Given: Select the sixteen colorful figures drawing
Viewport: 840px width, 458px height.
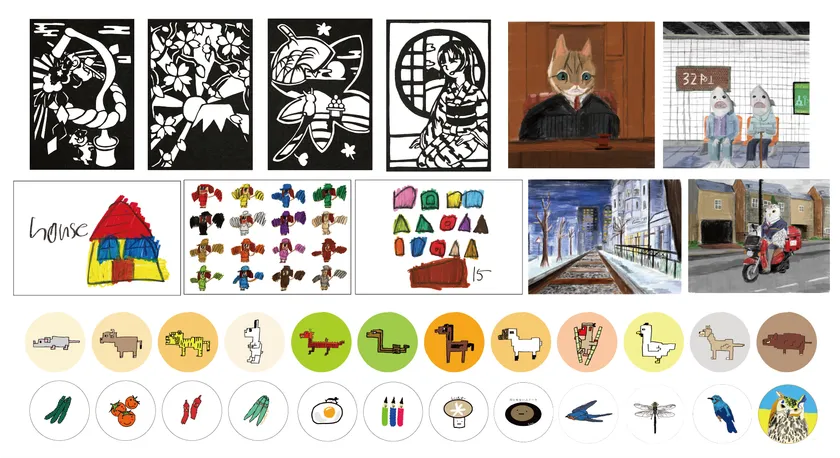Looking at the screenshot, I should pos(267,237).
